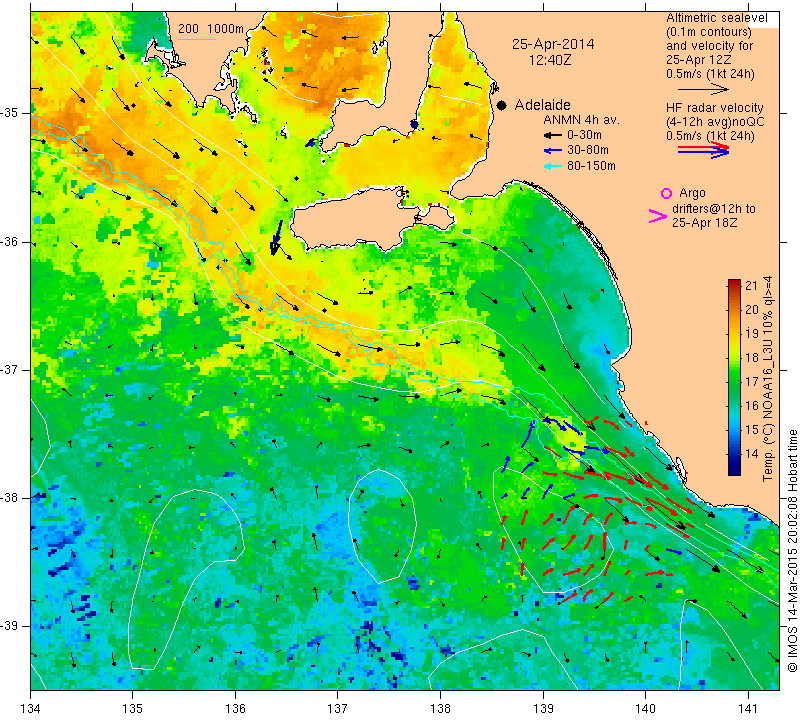Click latitude axis label -38
This screenshot has width=800, height=720.
[x=10, y=498]
